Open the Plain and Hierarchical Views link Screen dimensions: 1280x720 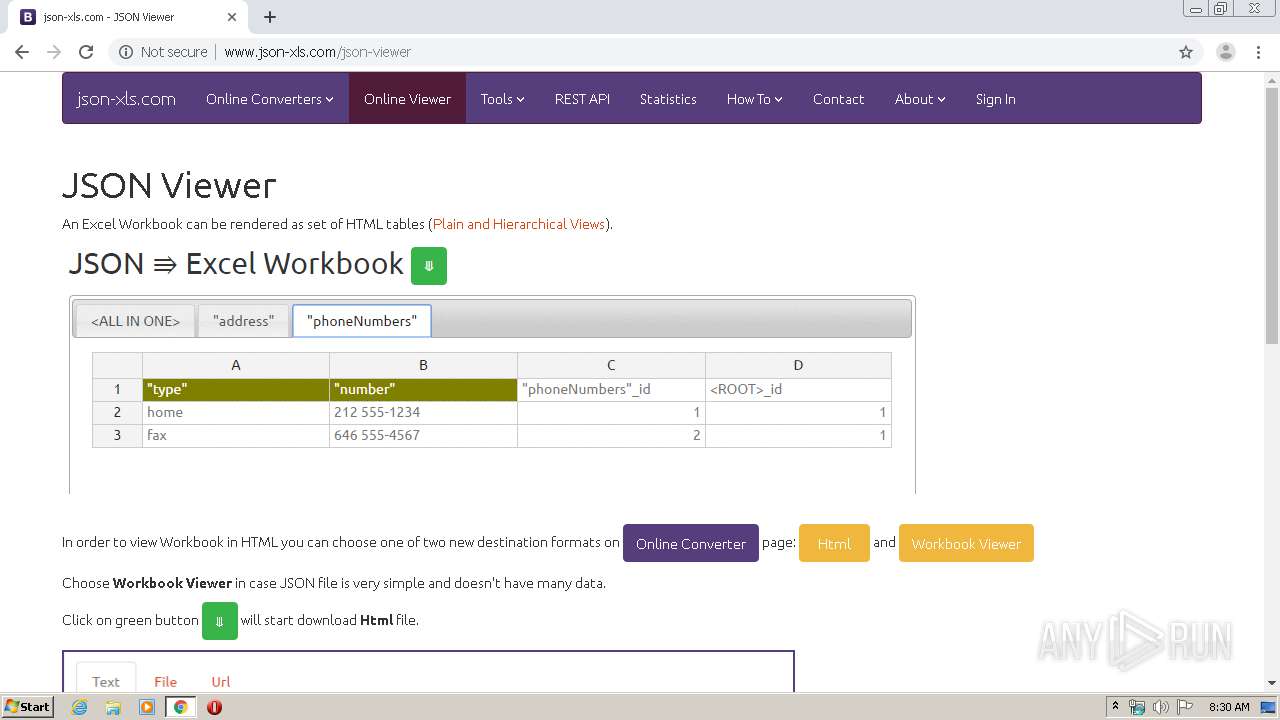point(519,224)
